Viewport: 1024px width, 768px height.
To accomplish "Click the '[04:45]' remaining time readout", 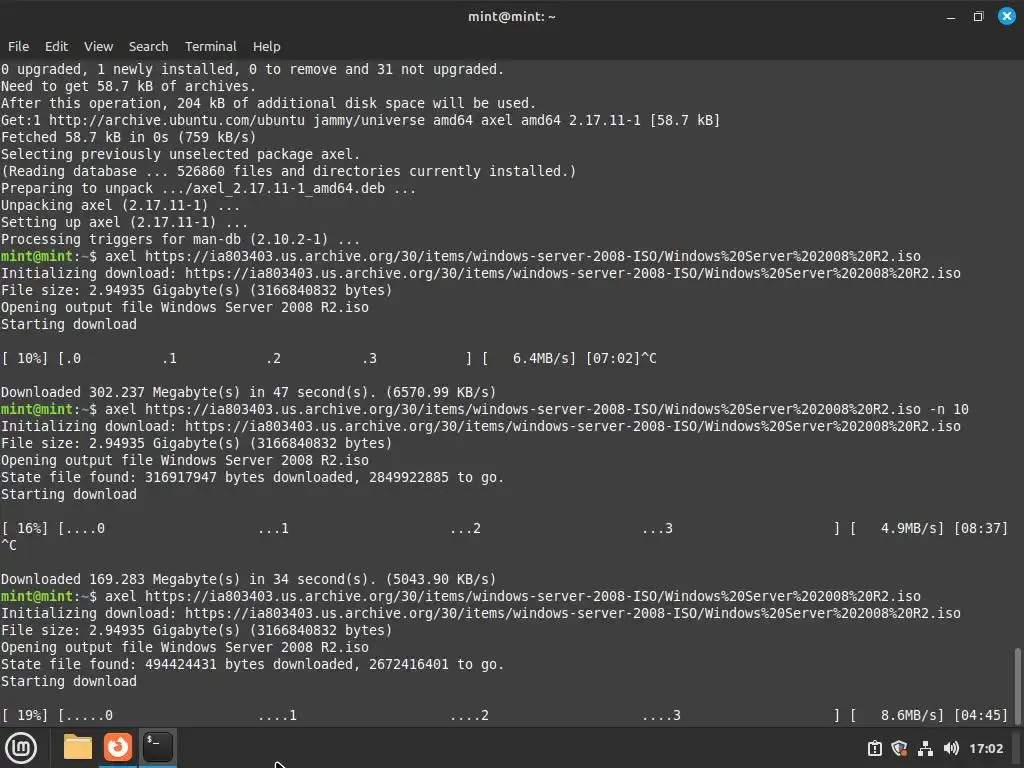I will click(x=981, y=715).
